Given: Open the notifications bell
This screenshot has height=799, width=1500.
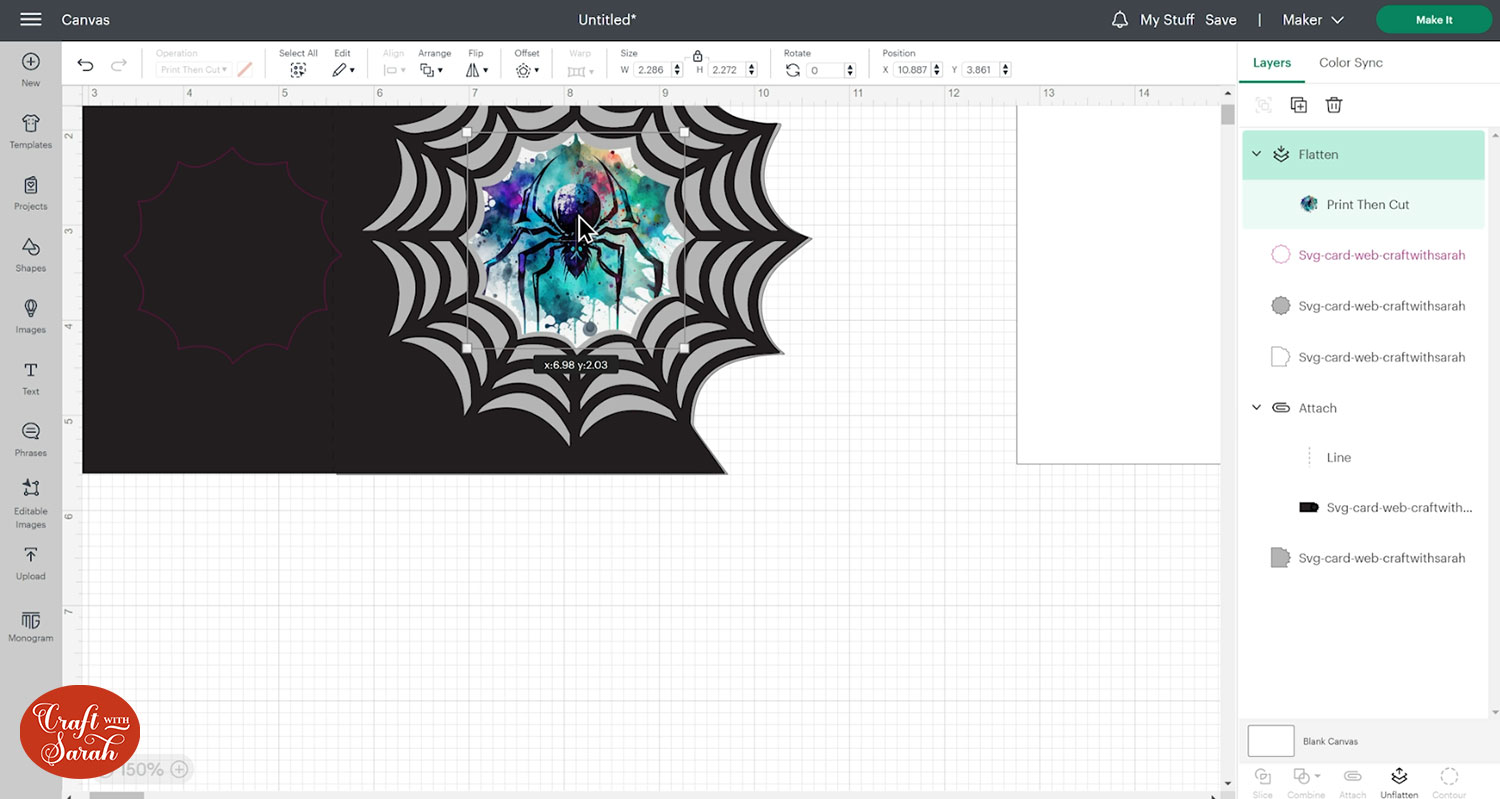Looking at the screenshot, I should coord(1120,20).
